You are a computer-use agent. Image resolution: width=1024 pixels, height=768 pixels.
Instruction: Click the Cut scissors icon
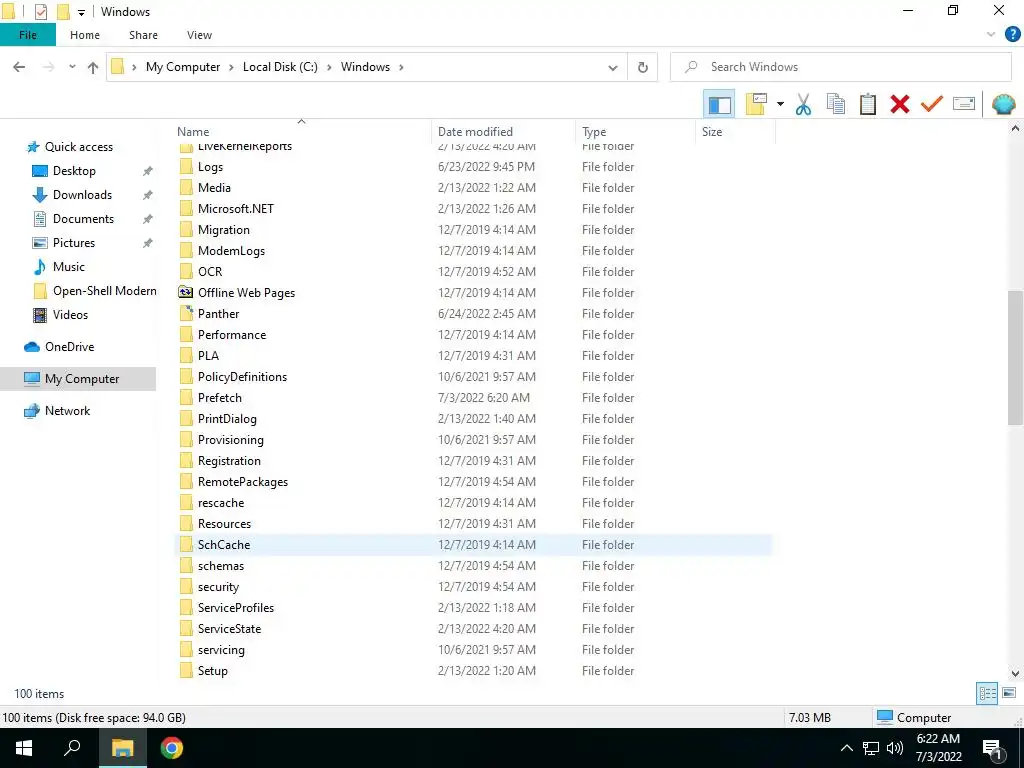(803, 104)
